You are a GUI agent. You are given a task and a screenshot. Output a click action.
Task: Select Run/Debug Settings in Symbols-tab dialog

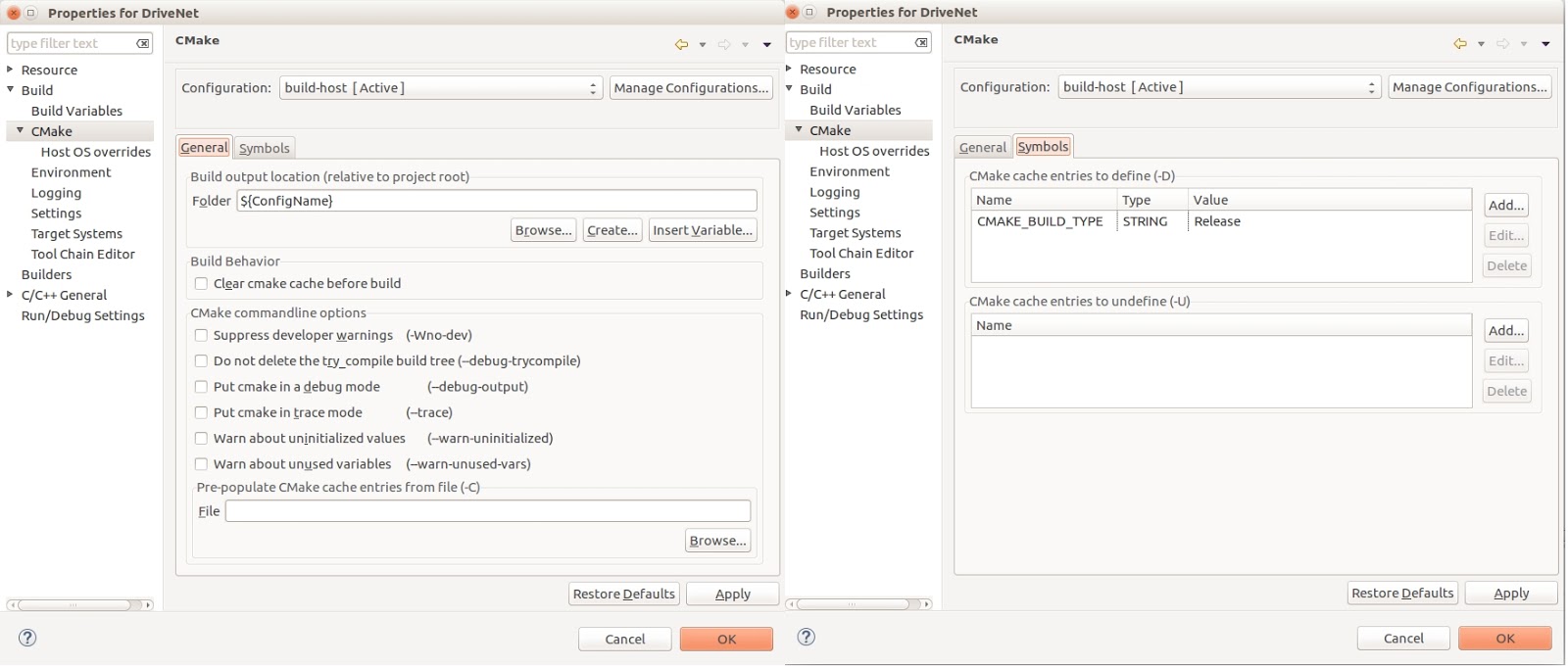pos(861,315)
